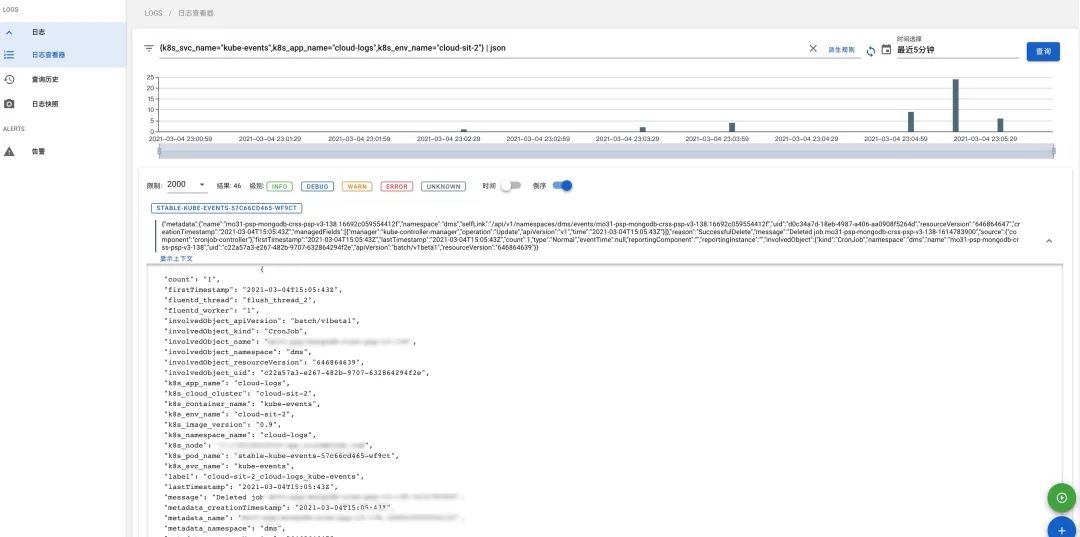The image size is (1080, 537).
Task: Click the "count": "1" line
Action: point(191,280)
